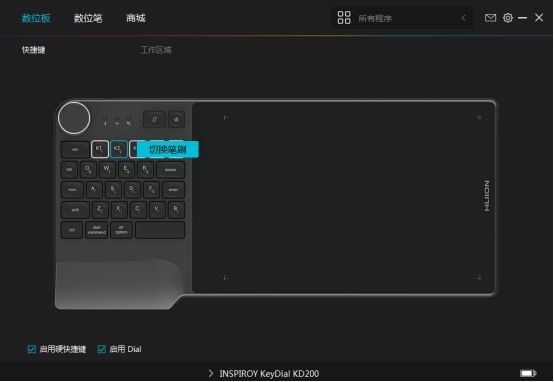554x382 pixels.
Task: Select the esc key on the tablet keypad
Action: [x=75, y=149]
